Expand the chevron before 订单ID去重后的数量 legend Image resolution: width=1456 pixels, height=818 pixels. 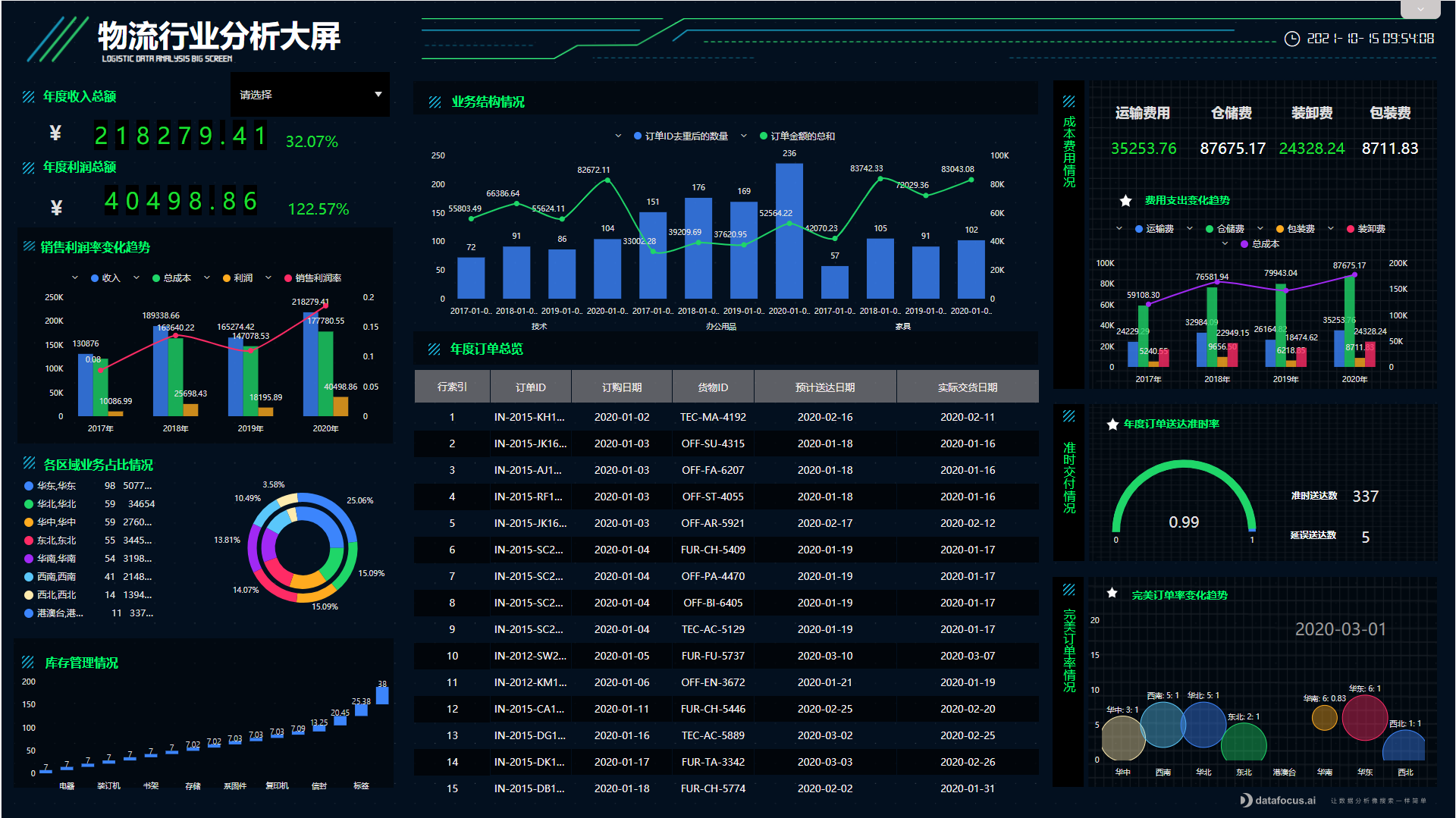click(x=619, y=136)
